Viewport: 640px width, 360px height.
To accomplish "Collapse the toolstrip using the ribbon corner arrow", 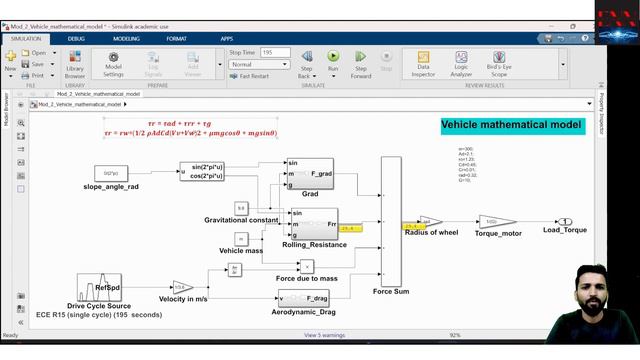I will pyautogui.click(x=601, y=85).
